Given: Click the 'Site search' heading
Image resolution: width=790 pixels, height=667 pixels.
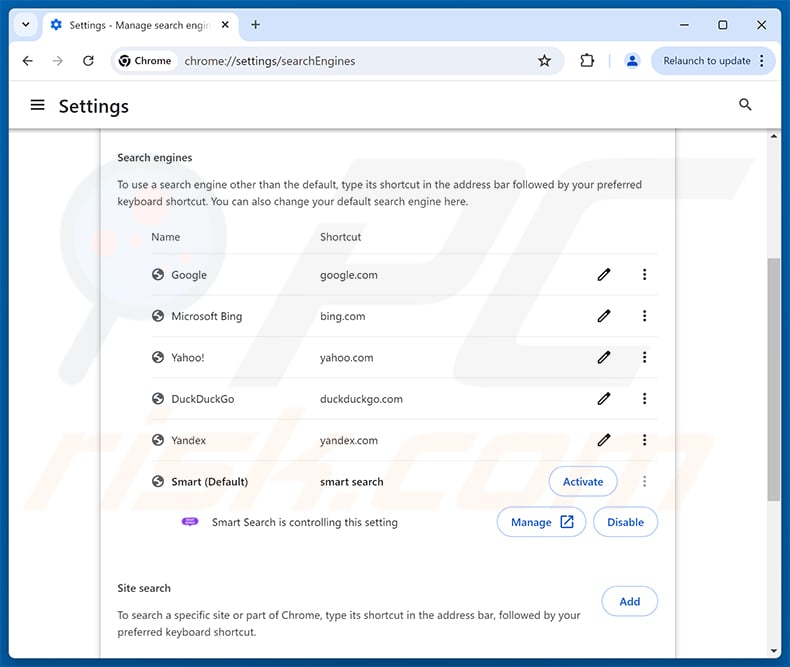Looking at the screenshot, I should click(144, 588).
